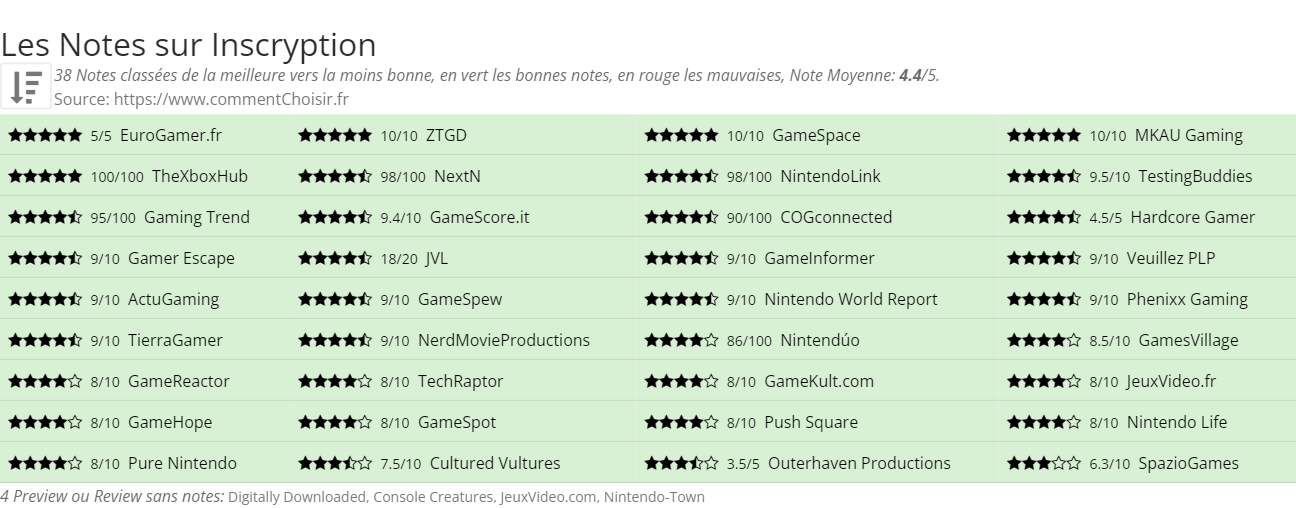Click the GameKult.com review
1296x508 pixels.
[819, 381]
